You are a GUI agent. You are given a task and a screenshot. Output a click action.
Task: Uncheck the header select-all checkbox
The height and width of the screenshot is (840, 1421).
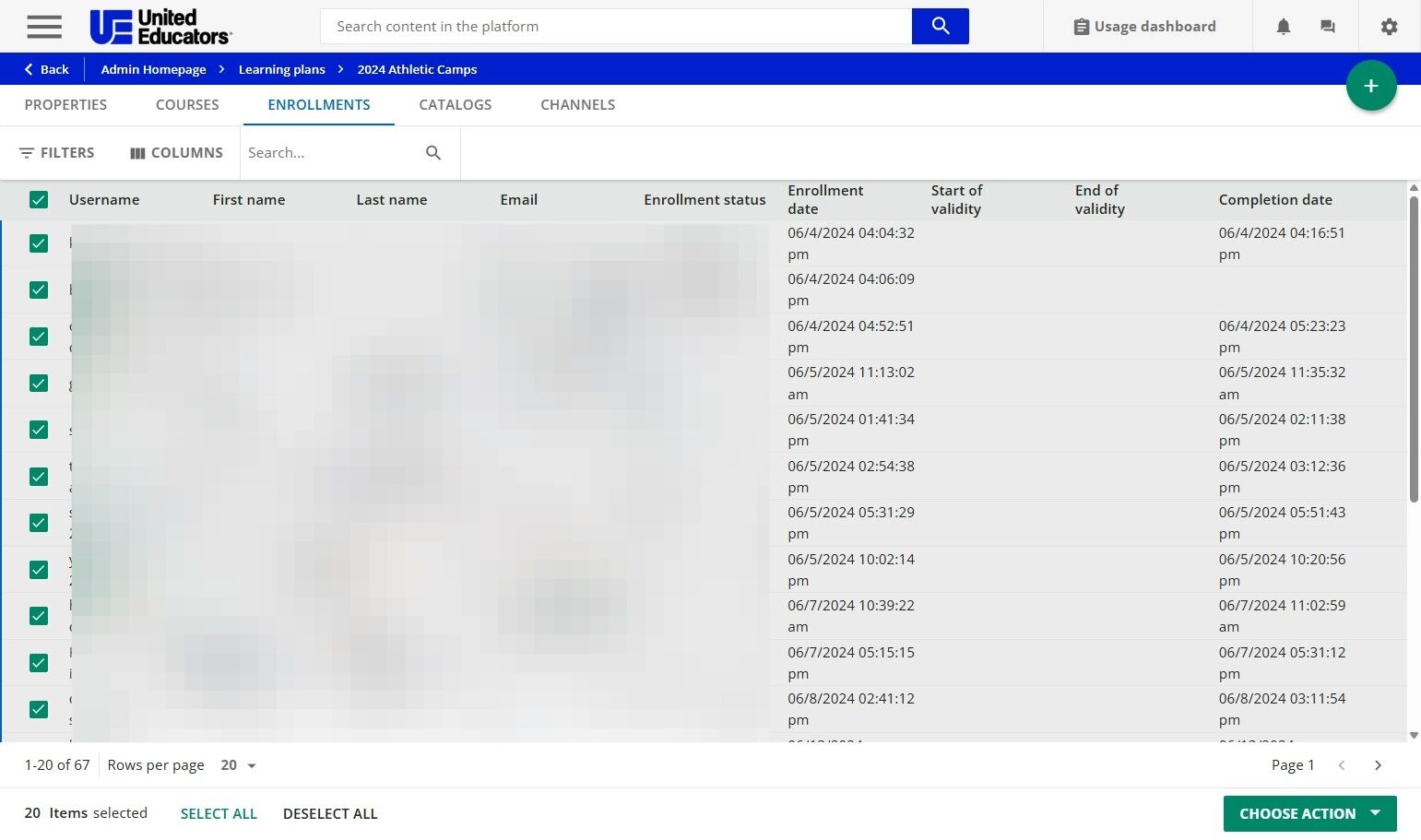(39, 200)
